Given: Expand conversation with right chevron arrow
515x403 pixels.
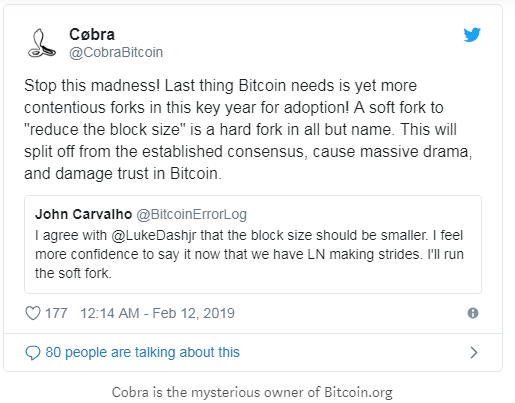Looking at the screenshot, I should point(474,352).
